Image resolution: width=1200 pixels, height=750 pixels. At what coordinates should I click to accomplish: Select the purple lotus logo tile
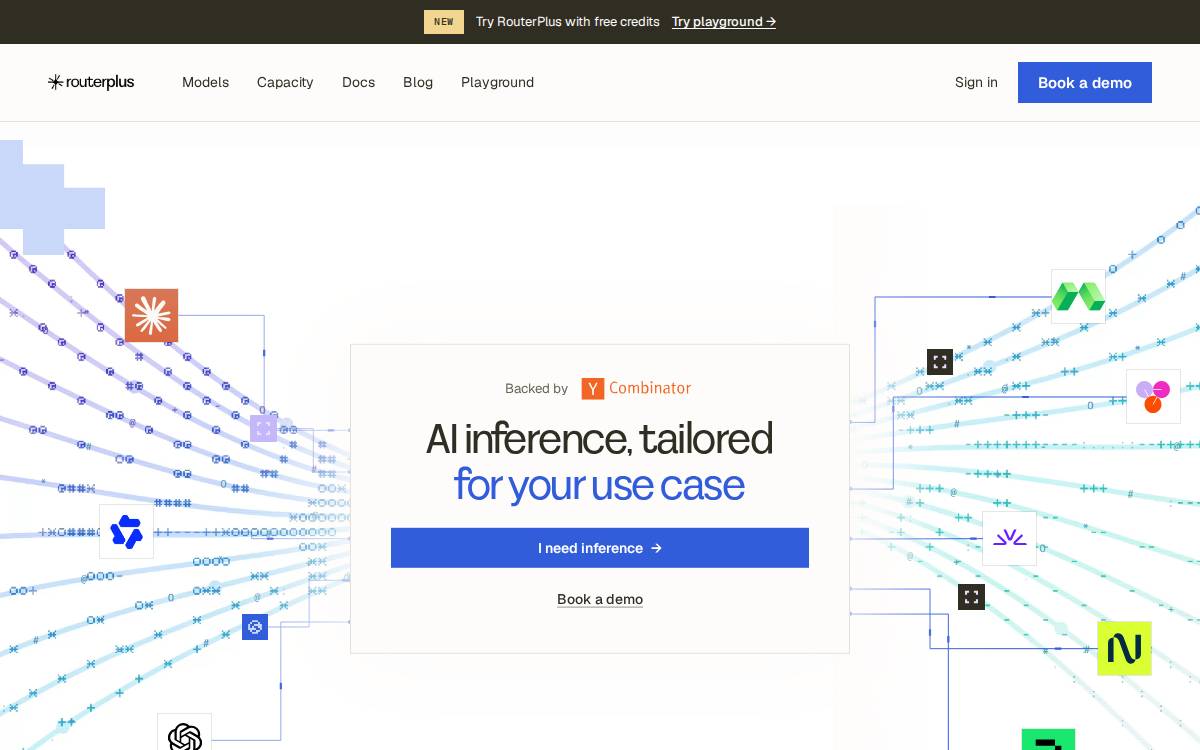point(1009,538)
